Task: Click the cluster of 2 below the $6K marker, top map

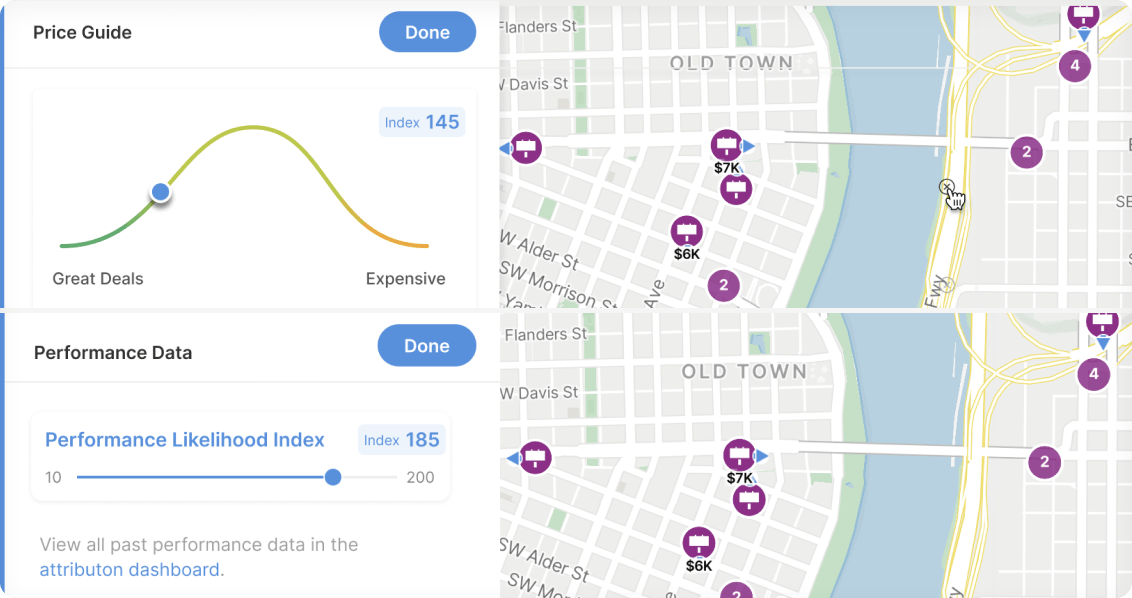Action: click(723, 286)
